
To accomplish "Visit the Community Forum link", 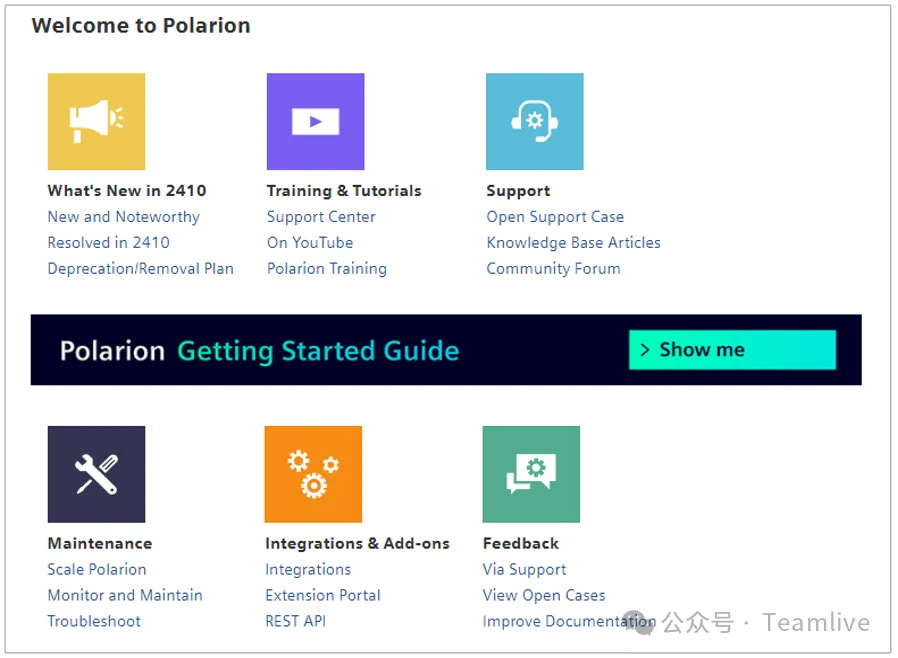I will click(x=553, y=269).
